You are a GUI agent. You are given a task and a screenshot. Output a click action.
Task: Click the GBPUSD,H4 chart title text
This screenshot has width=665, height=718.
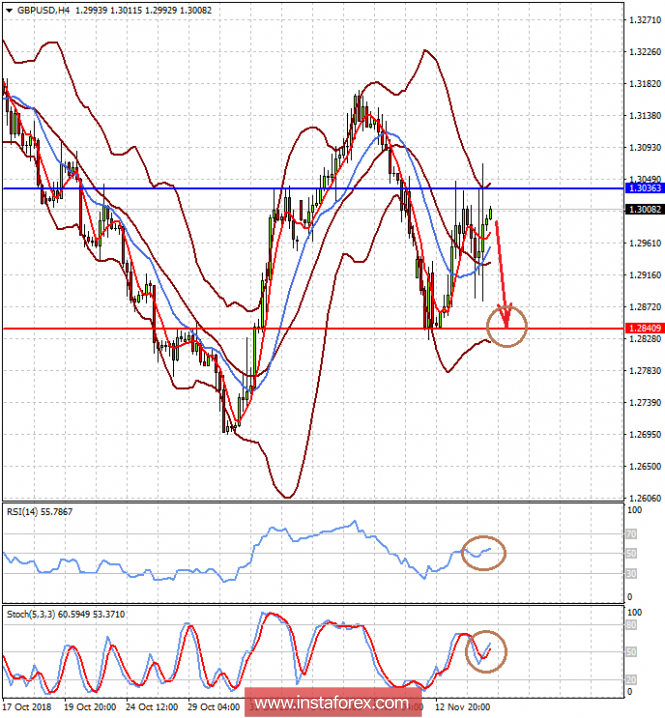[x=42, y=8]
